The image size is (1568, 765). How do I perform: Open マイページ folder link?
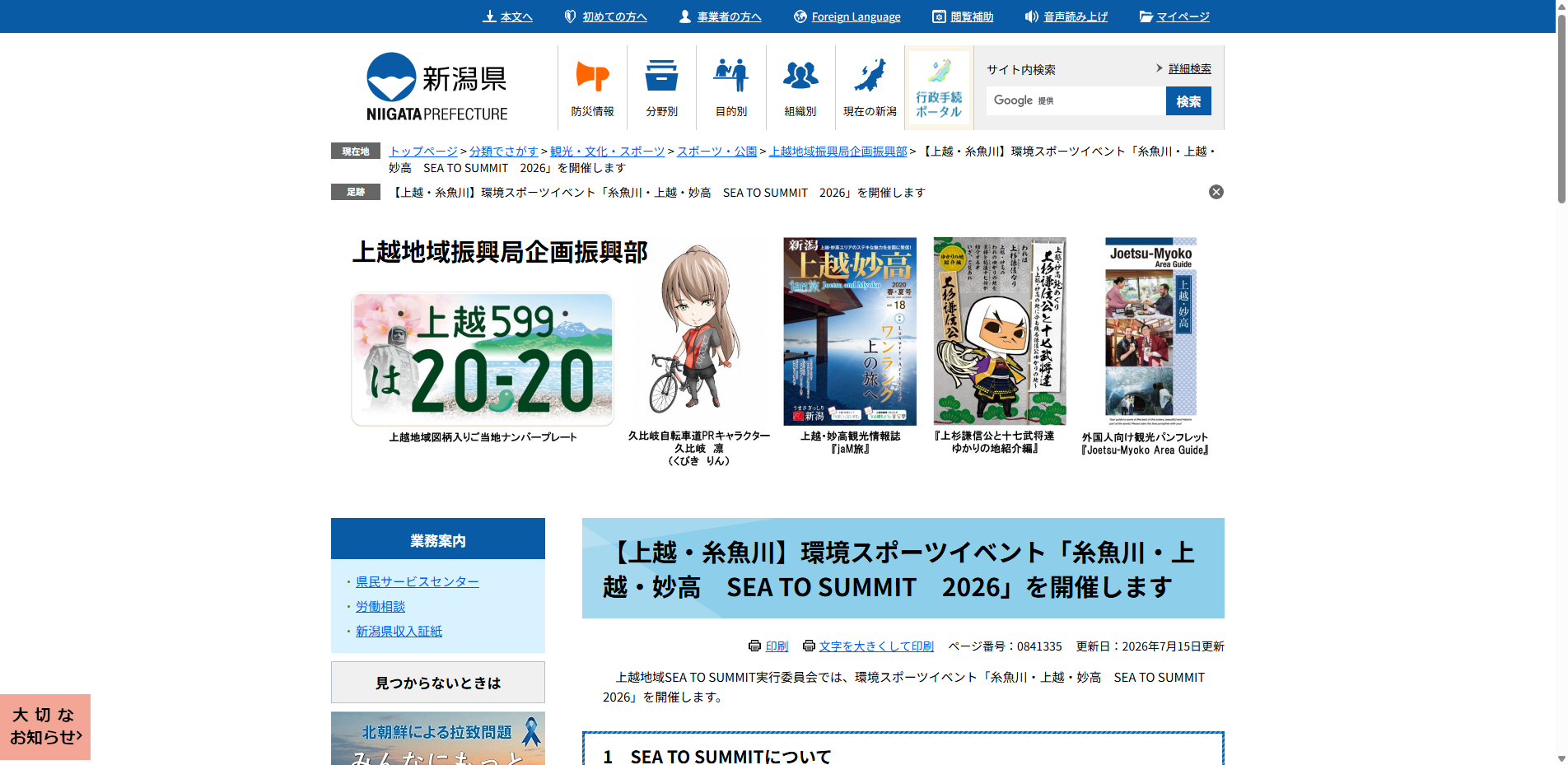tap(1174, 16)
